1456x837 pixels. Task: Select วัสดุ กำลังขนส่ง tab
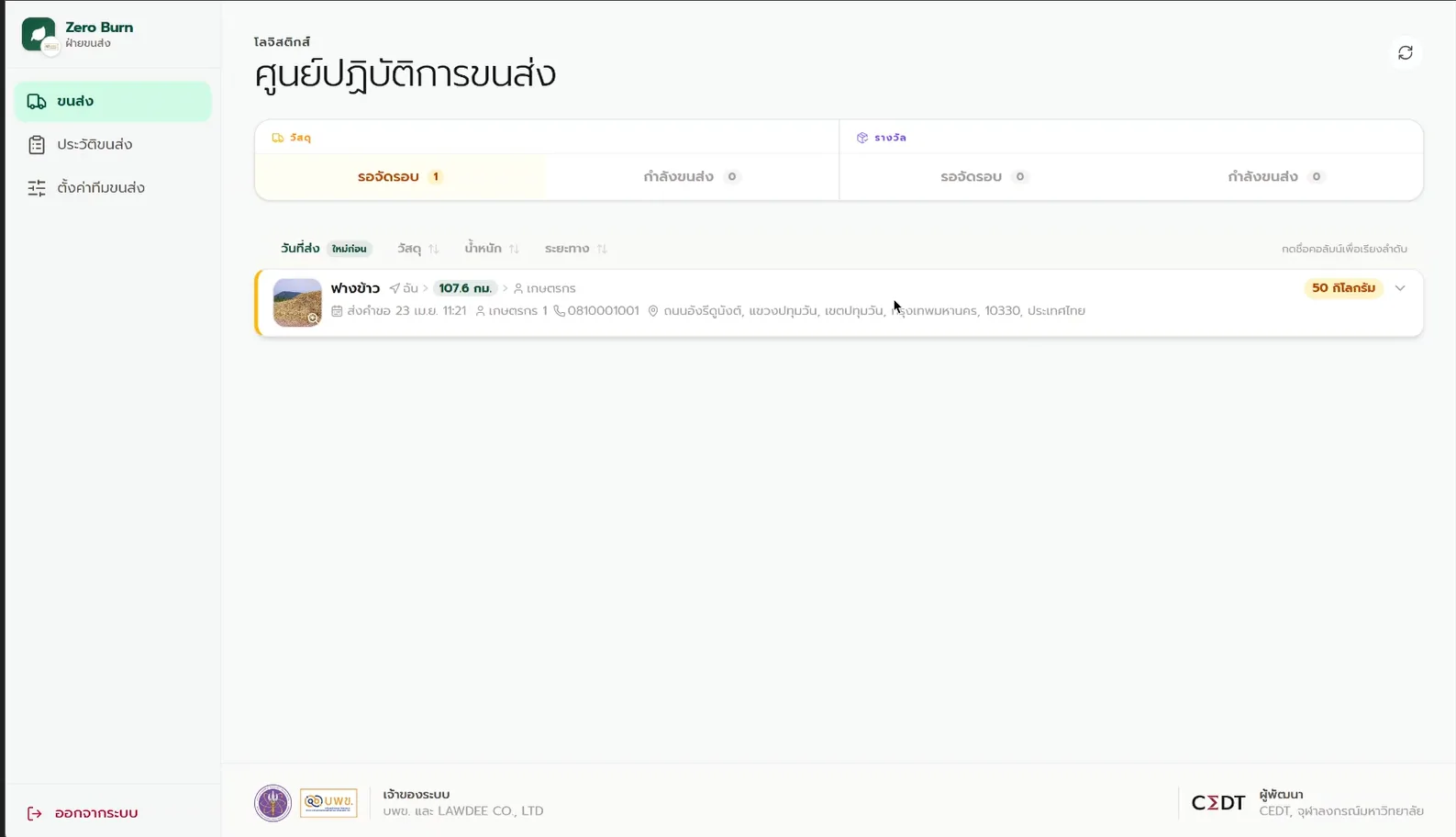692,176
